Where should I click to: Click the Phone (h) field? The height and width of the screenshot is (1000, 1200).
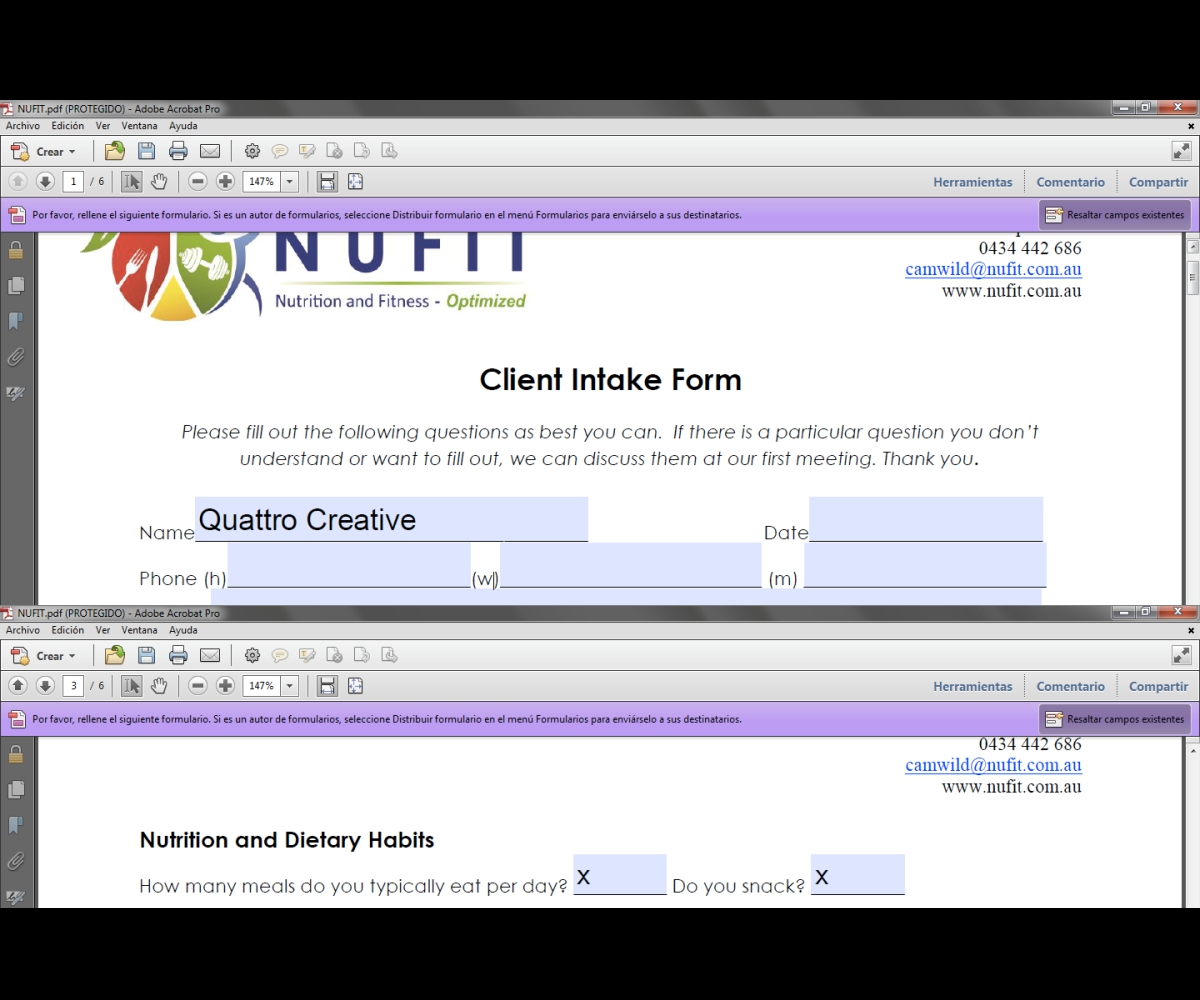pyautogui.click(x=349, y=565)
